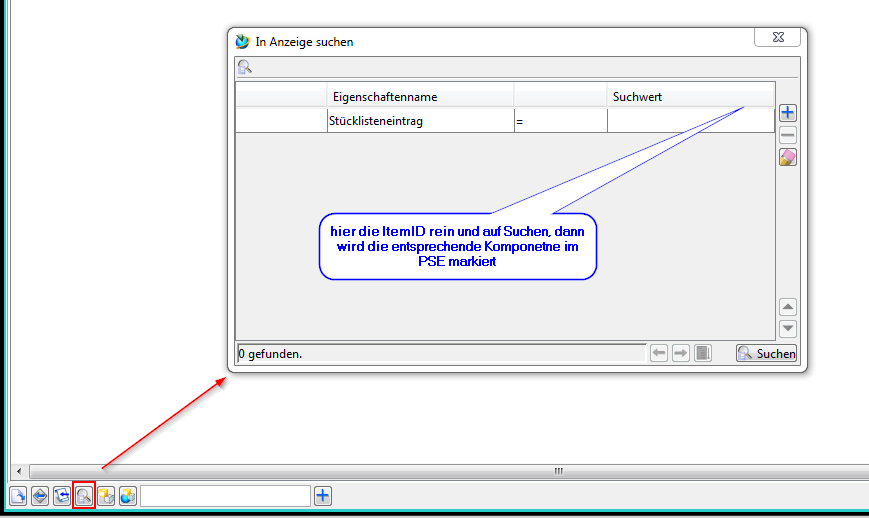This screenshot has height=518, width=869.
Task: Clear search criteria with eraser icon
Action: pyautogui.click(x=788, y=157)
